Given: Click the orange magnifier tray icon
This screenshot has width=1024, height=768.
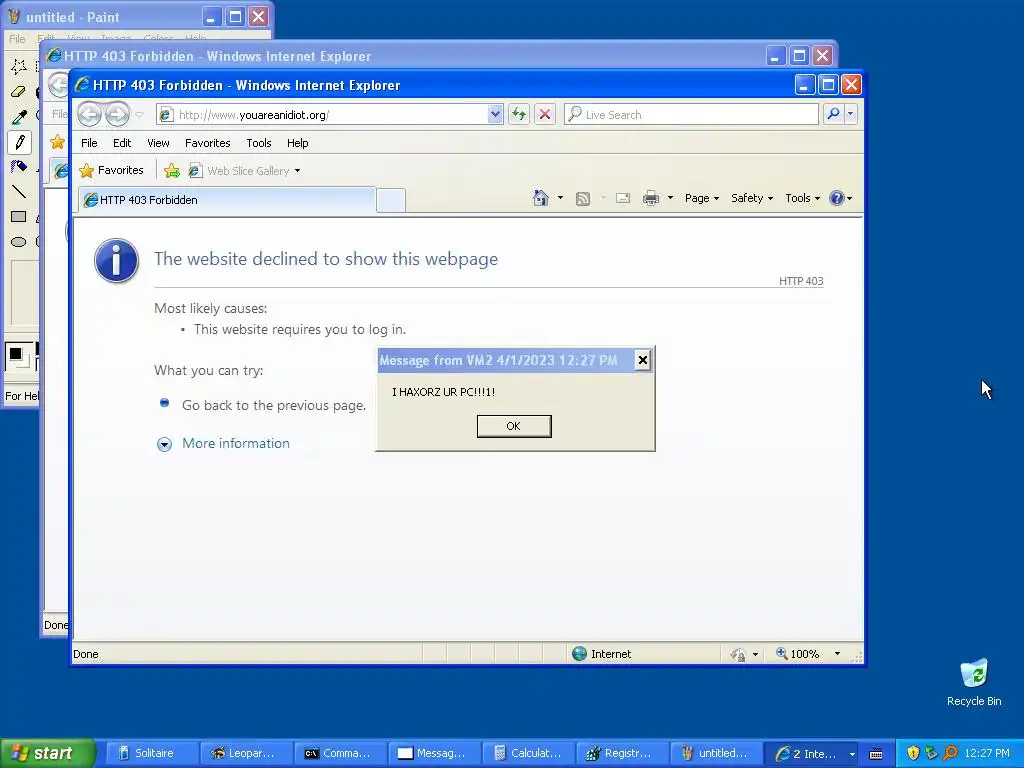Looking at the screenshot, I should click(950, 753).
